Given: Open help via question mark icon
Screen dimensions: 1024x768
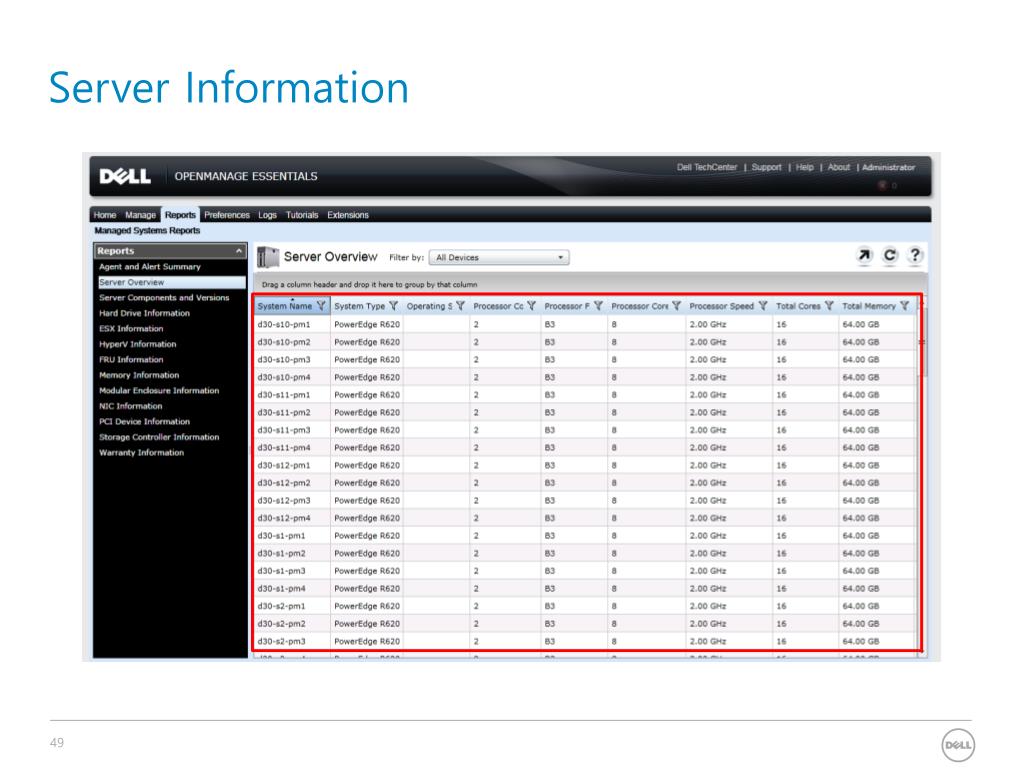Looking at the screenshot, I should [915, 255].
